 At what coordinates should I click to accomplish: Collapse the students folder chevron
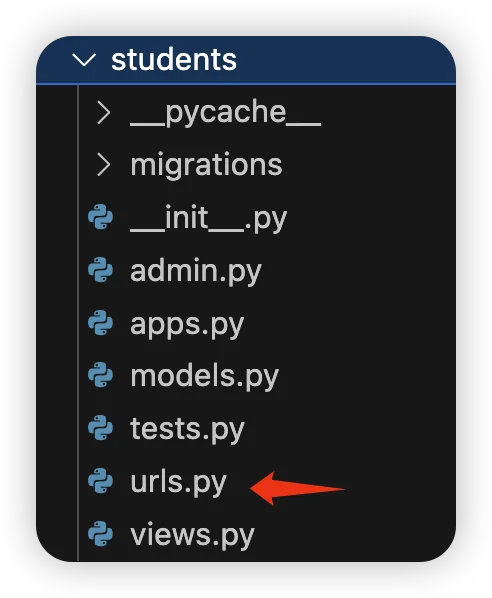84,60
